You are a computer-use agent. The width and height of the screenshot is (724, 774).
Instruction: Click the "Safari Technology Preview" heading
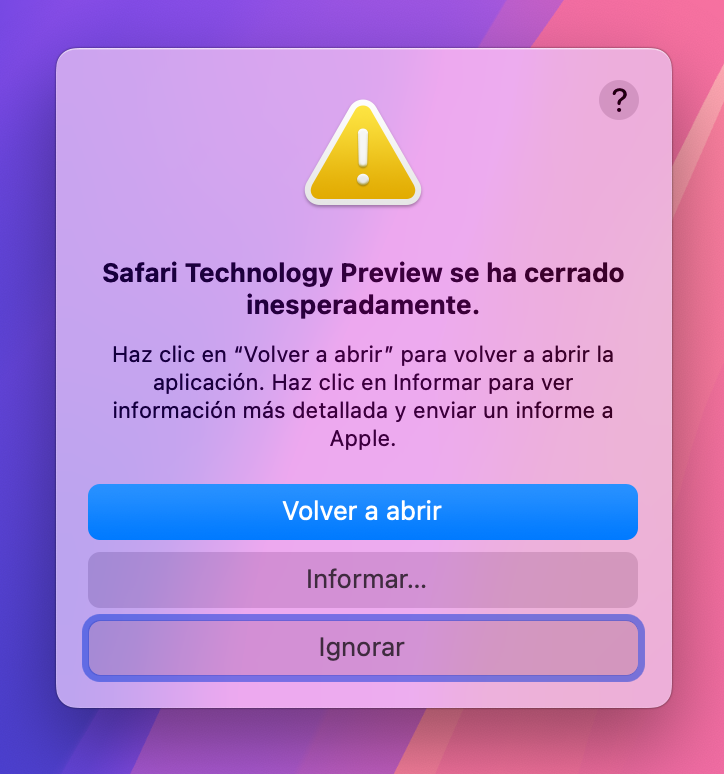click(x=272, y=273)
